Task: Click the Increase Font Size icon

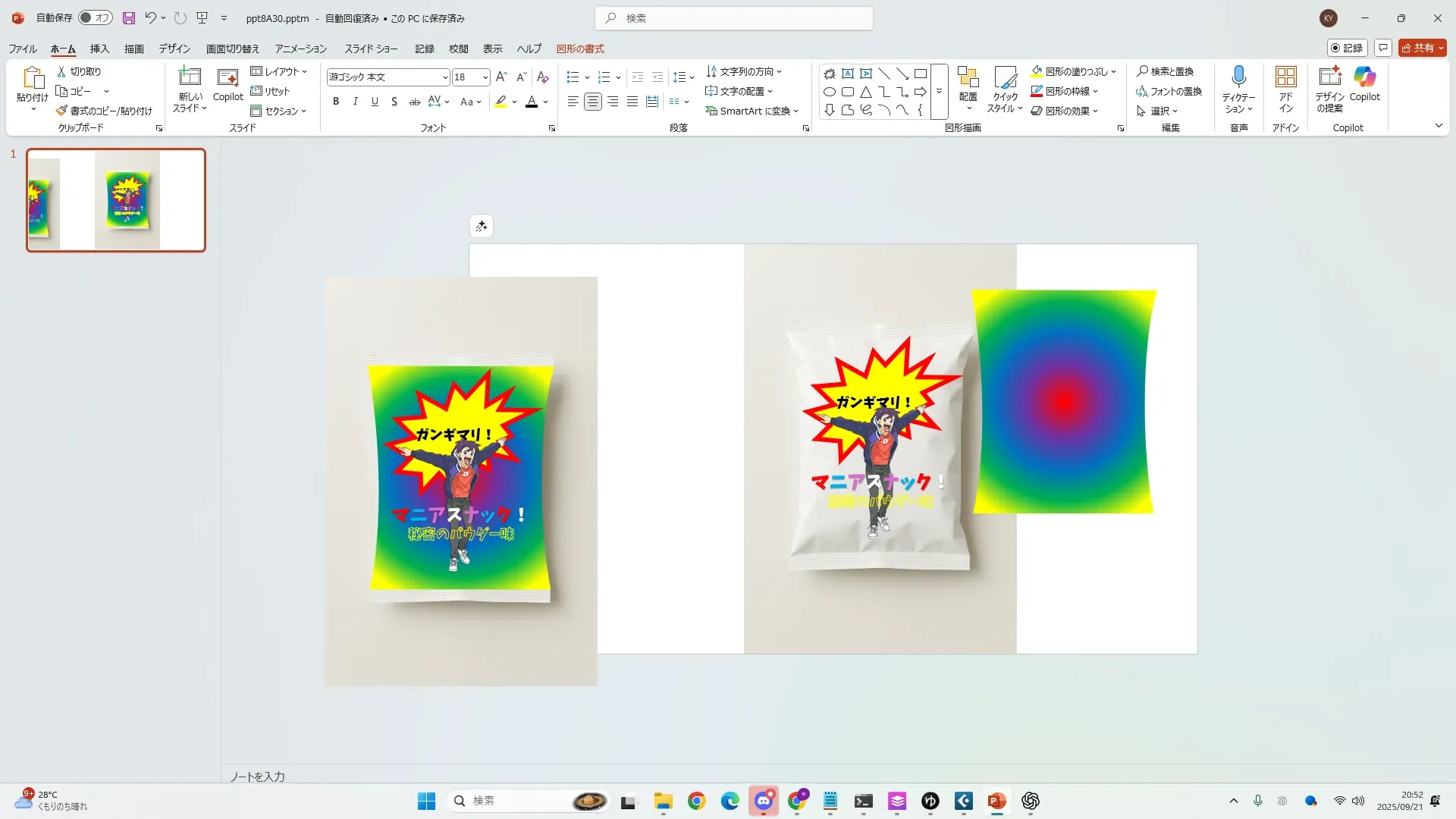Action: click(501, 77)
